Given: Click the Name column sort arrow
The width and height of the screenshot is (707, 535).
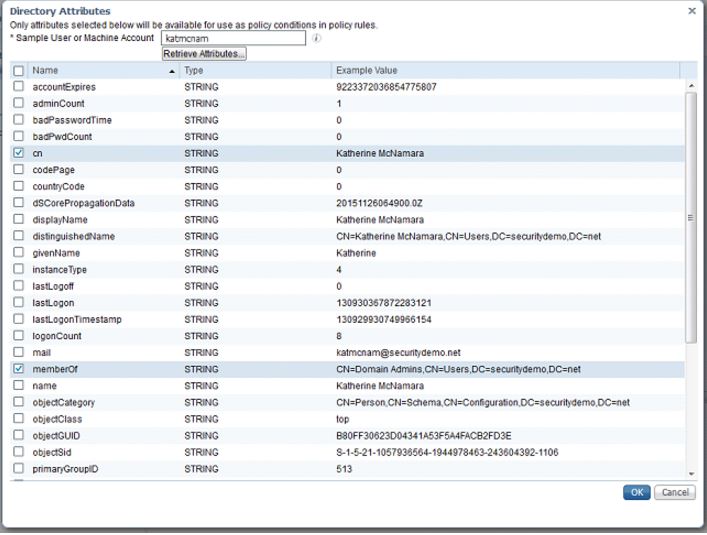Looking at the screenshot, I should [x=172, y=71].
